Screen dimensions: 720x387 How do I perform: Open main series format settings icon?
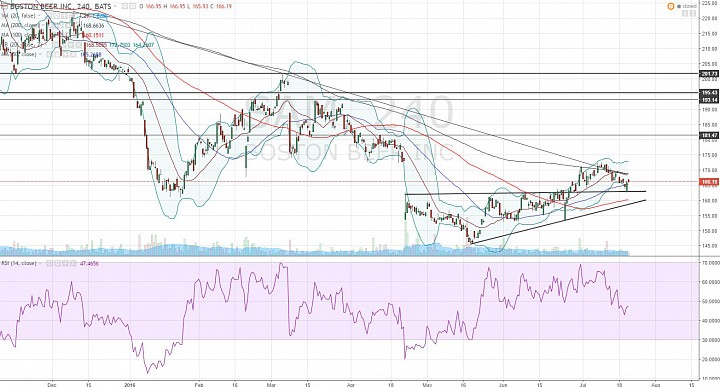click(x=133, y=6)
